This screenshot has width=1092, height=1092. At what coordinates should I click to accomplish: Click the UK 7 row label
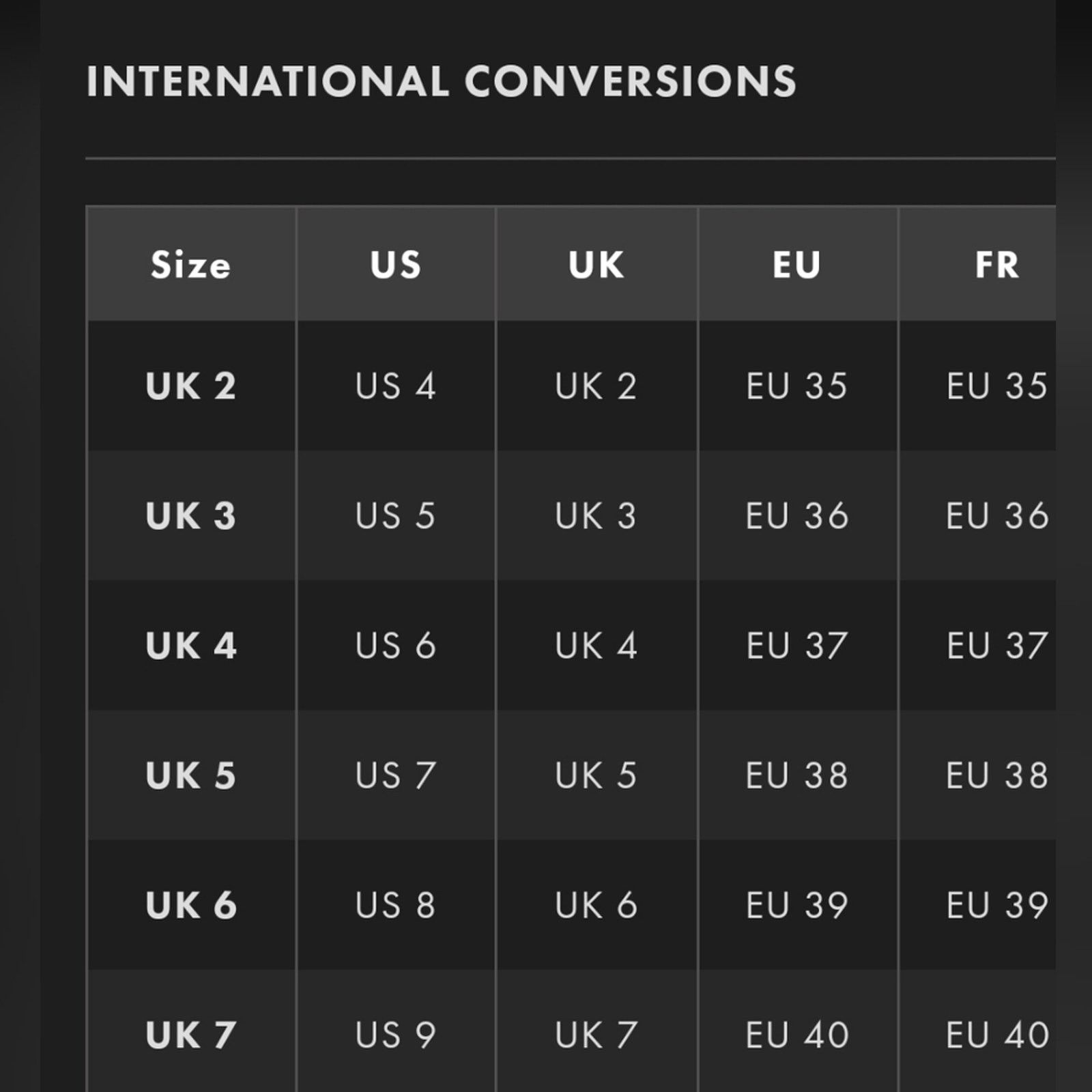click(x=191, y=1035)
